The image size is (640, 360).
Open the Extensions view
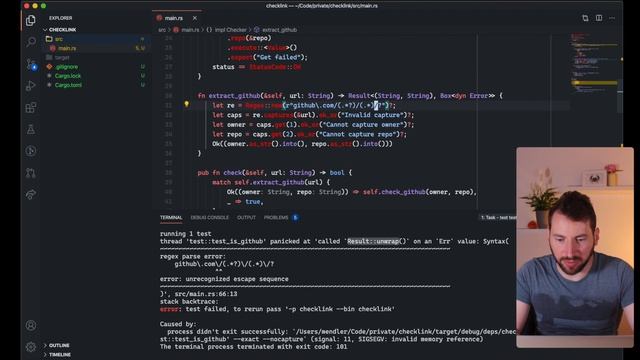(x=31, y=108)
